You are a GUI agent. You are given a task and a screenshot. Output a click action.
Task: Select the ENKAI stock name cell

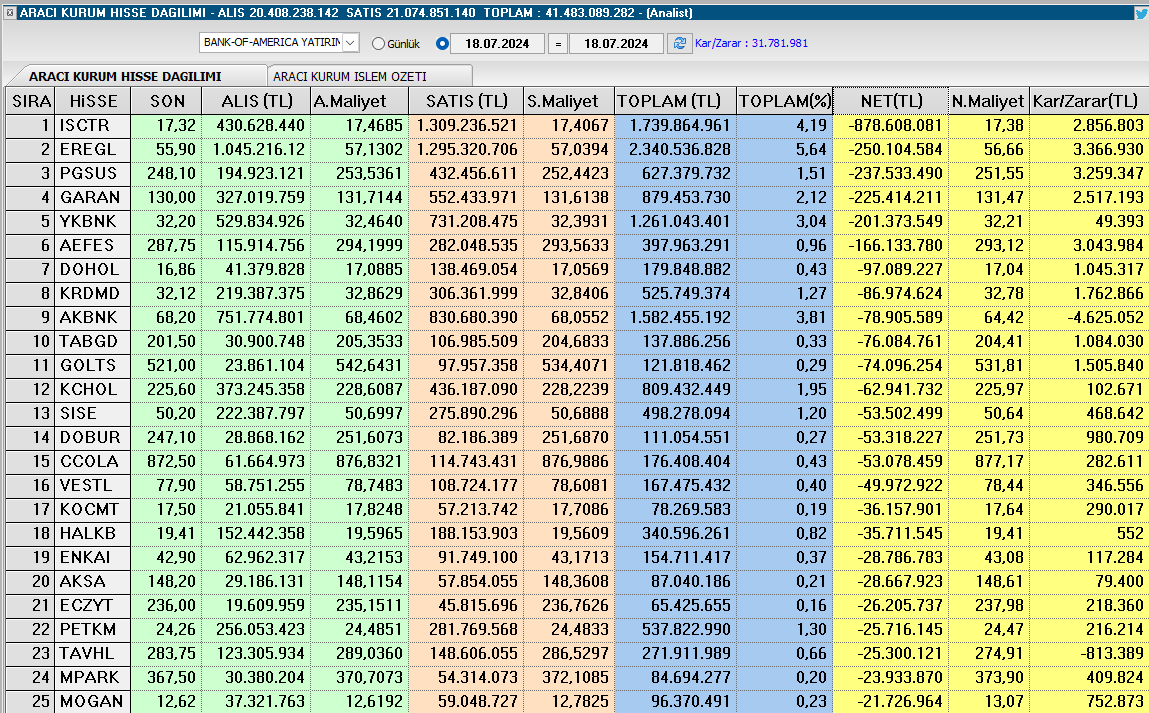pos(93,558)
